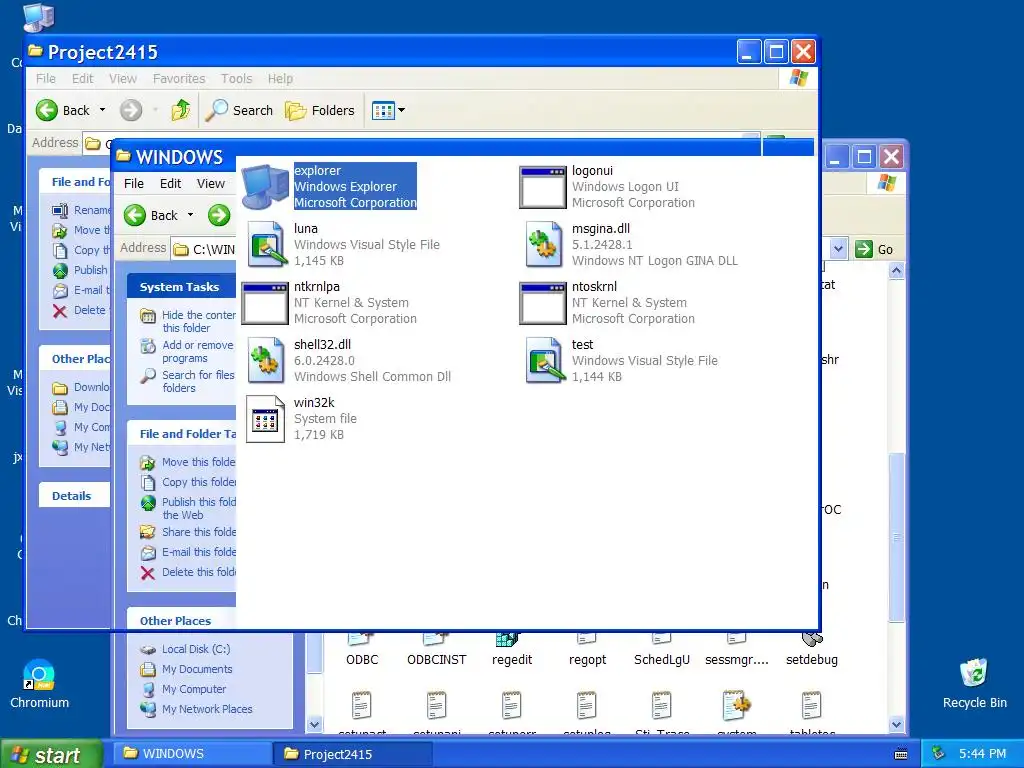Click the green Forward arrow in WINDOWS window
1024x768 pixels.
(219, 215)
